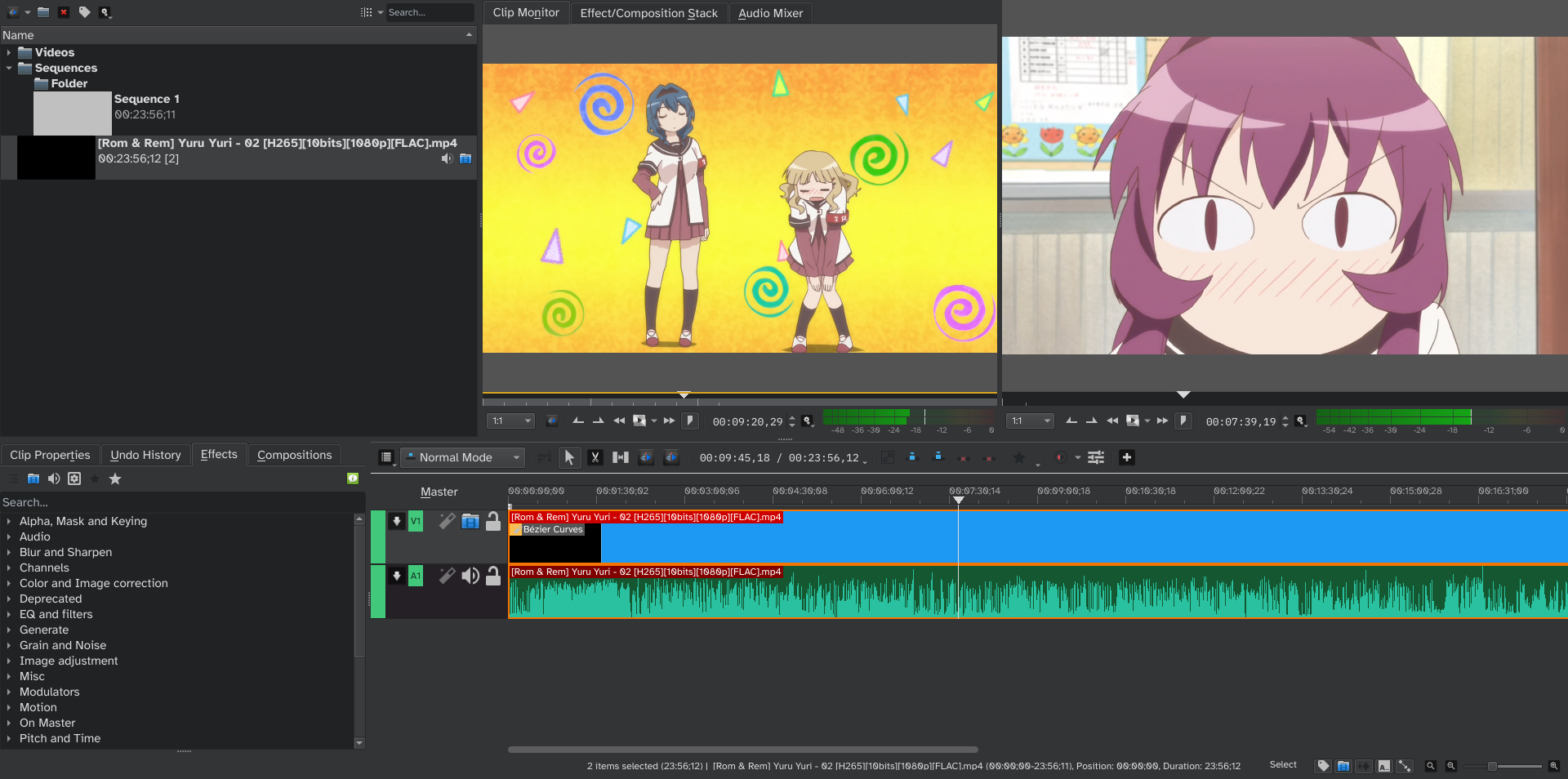Click the record circle icon in timeline toolbar
Screen dimensions: 1568x779
(x=1060, y=457)
